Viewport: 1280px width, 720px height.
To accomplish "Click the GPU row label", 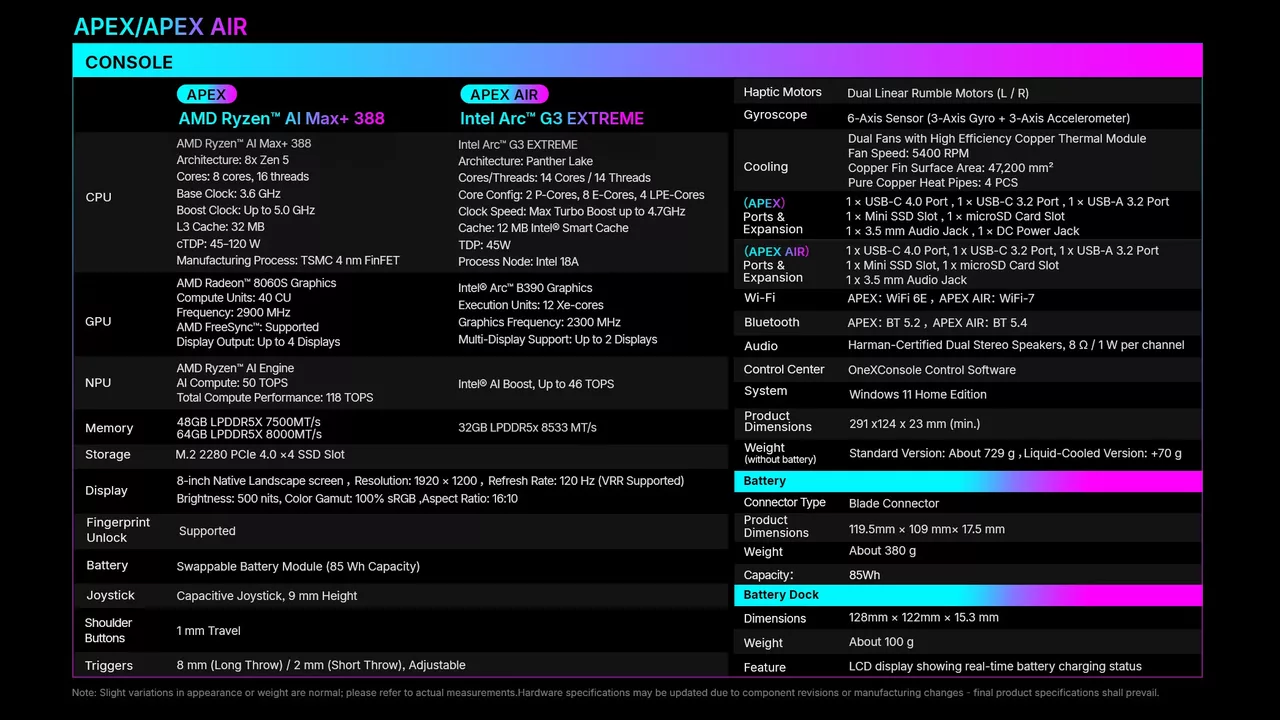I will [x=98, y=321].
